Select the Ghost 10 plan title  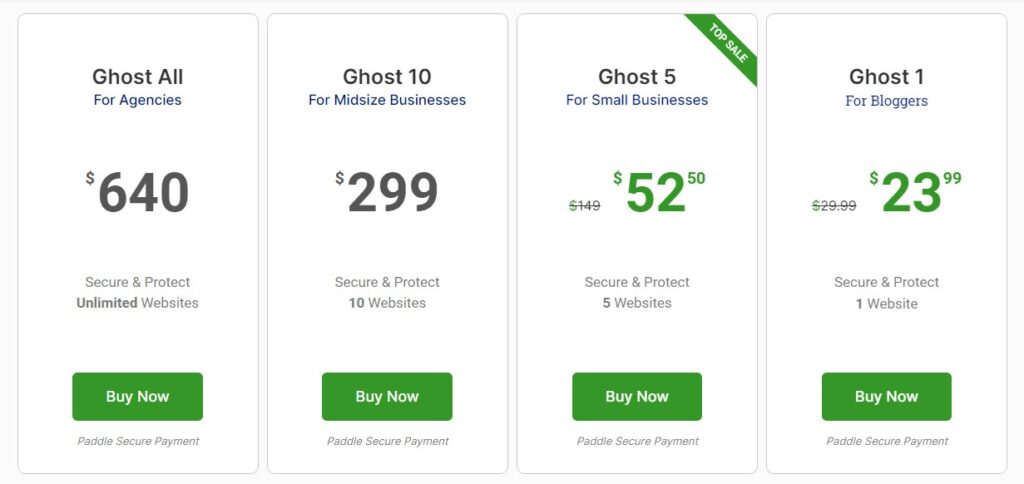click(387, 77)
